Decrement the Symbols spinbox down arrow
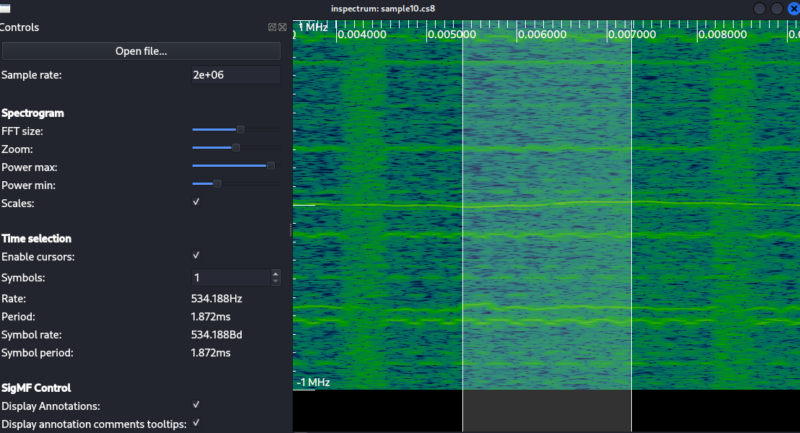The width and height of the screenshot is (800, 433). click(276, 281)
